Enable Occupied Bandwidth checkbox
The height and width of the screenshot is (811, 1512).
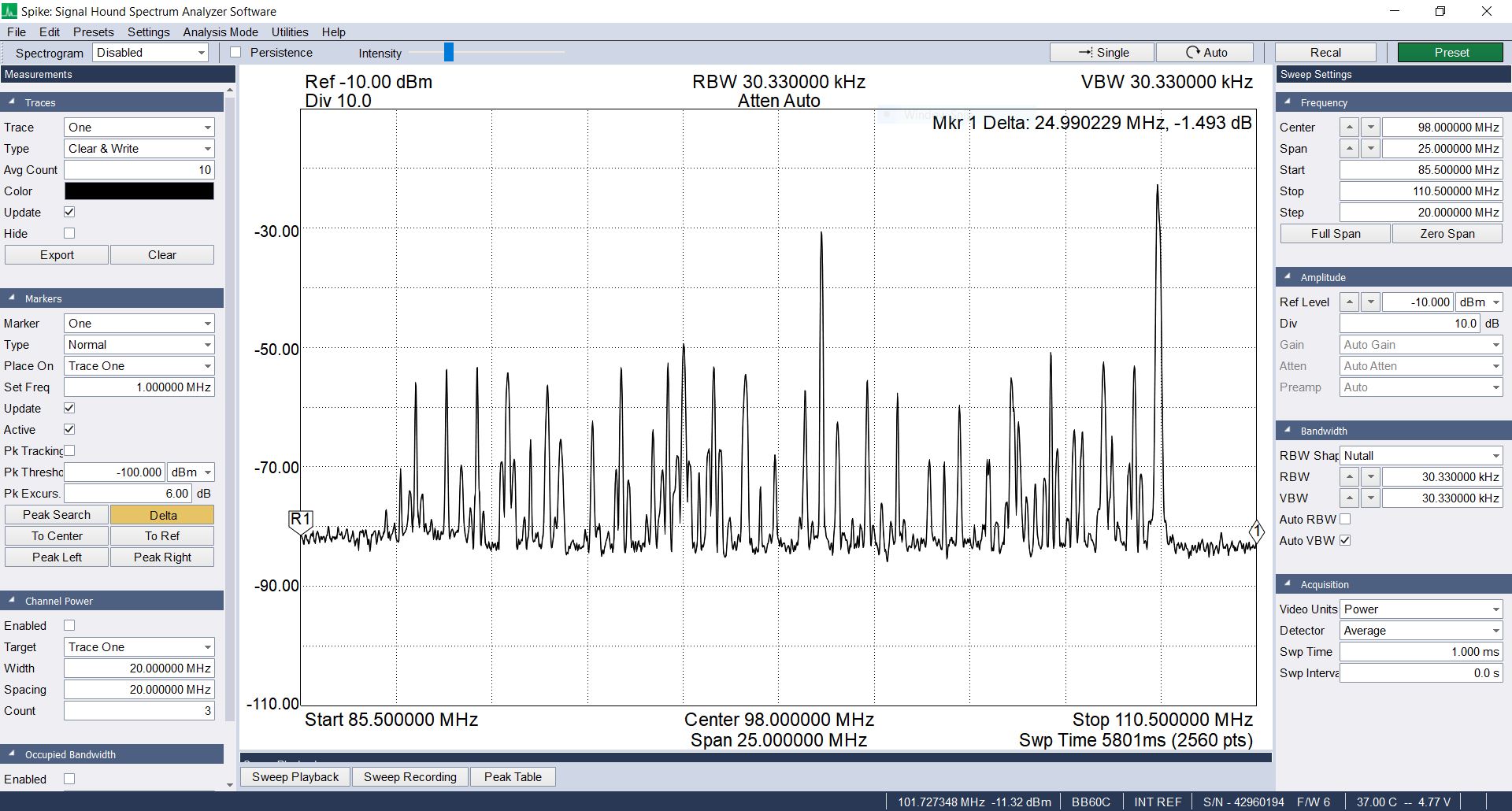click(69, 779)
